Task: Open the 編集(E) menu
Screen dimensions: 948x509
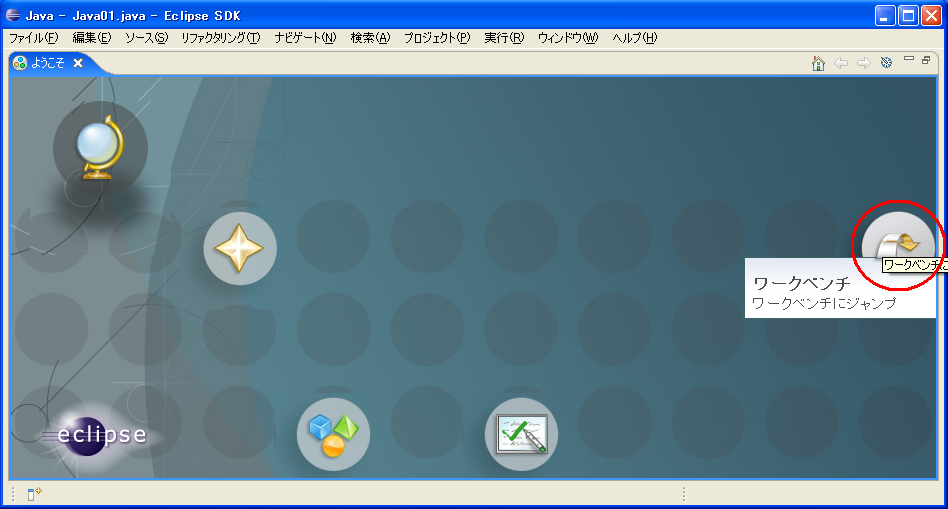Action: (x=92, y=37)
